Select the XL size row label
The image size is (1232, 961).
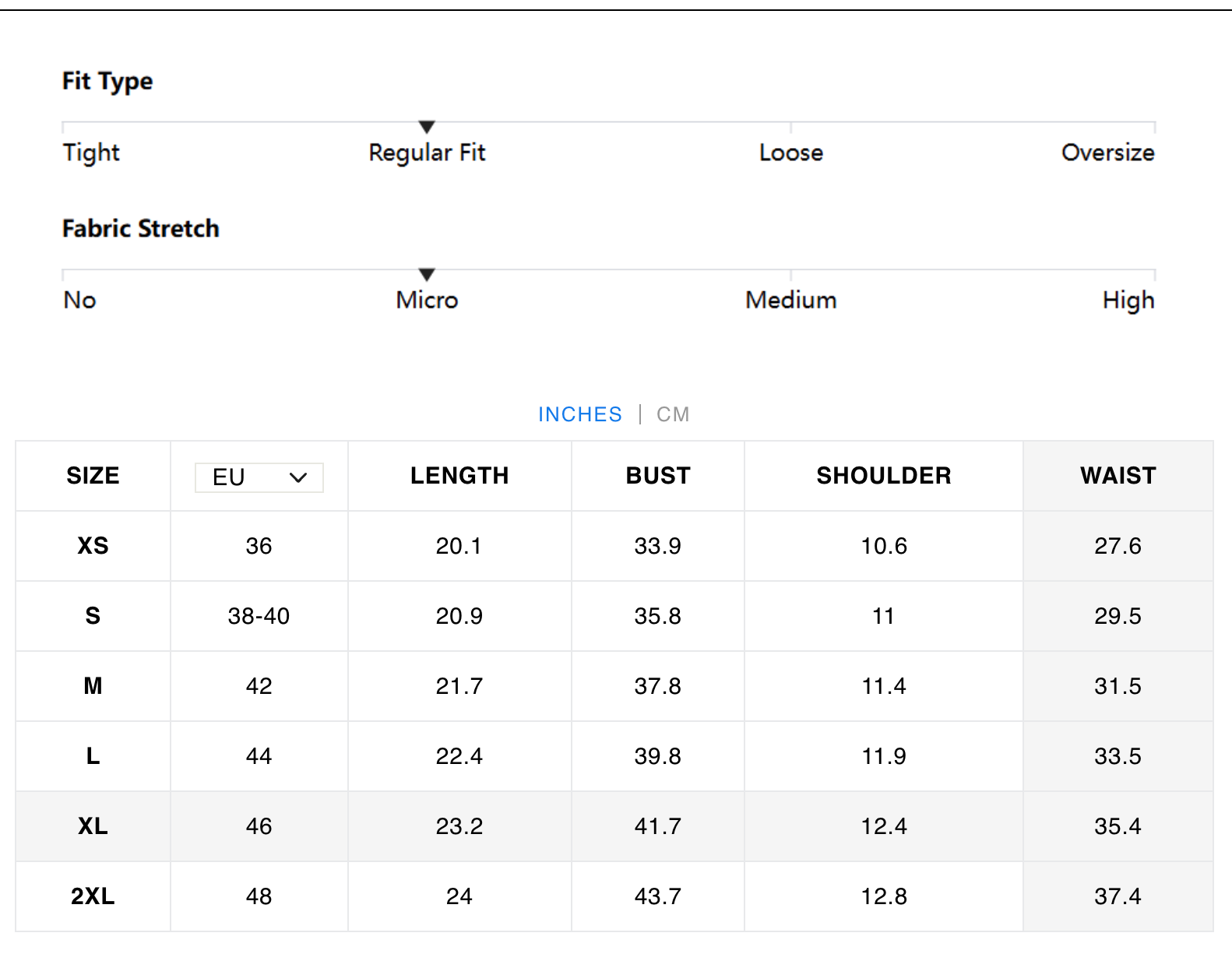pyautogui.click(x=93, y=826)
